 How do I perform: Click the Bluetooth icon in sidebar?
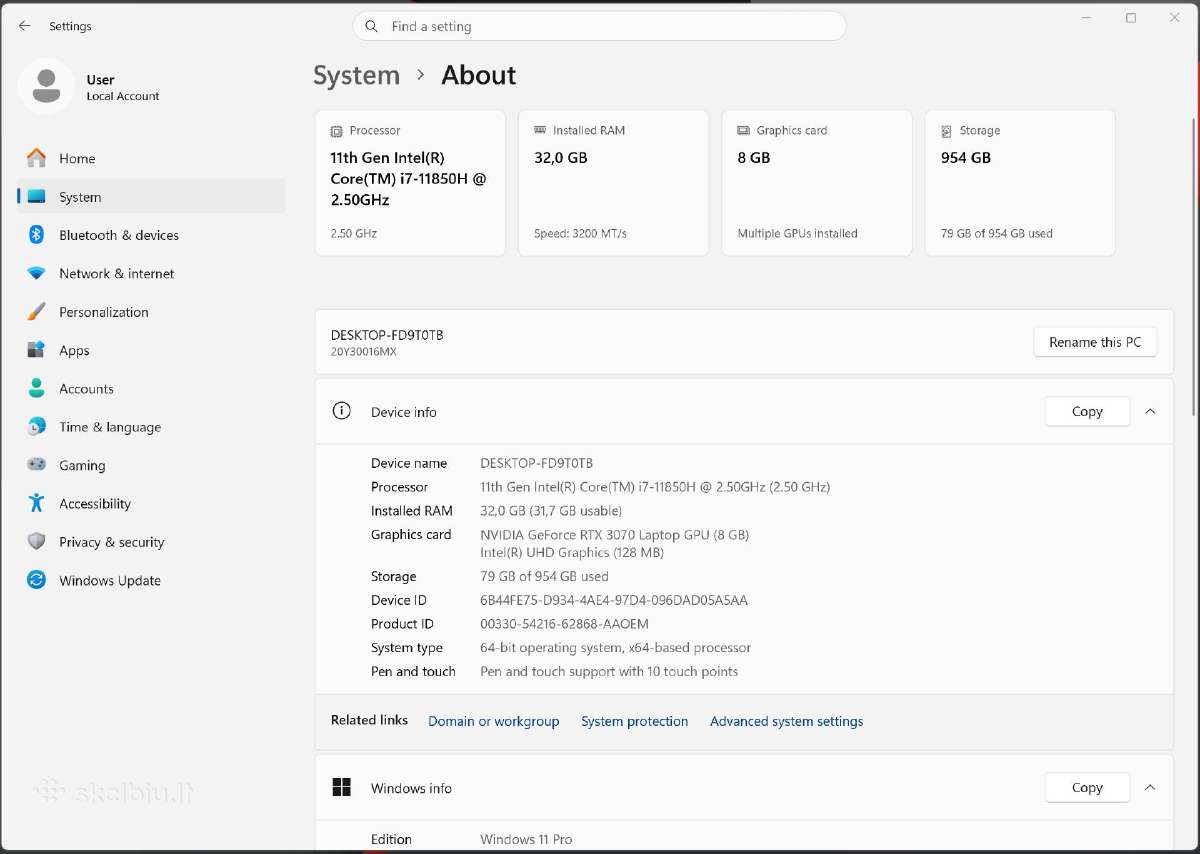(37, 235)
